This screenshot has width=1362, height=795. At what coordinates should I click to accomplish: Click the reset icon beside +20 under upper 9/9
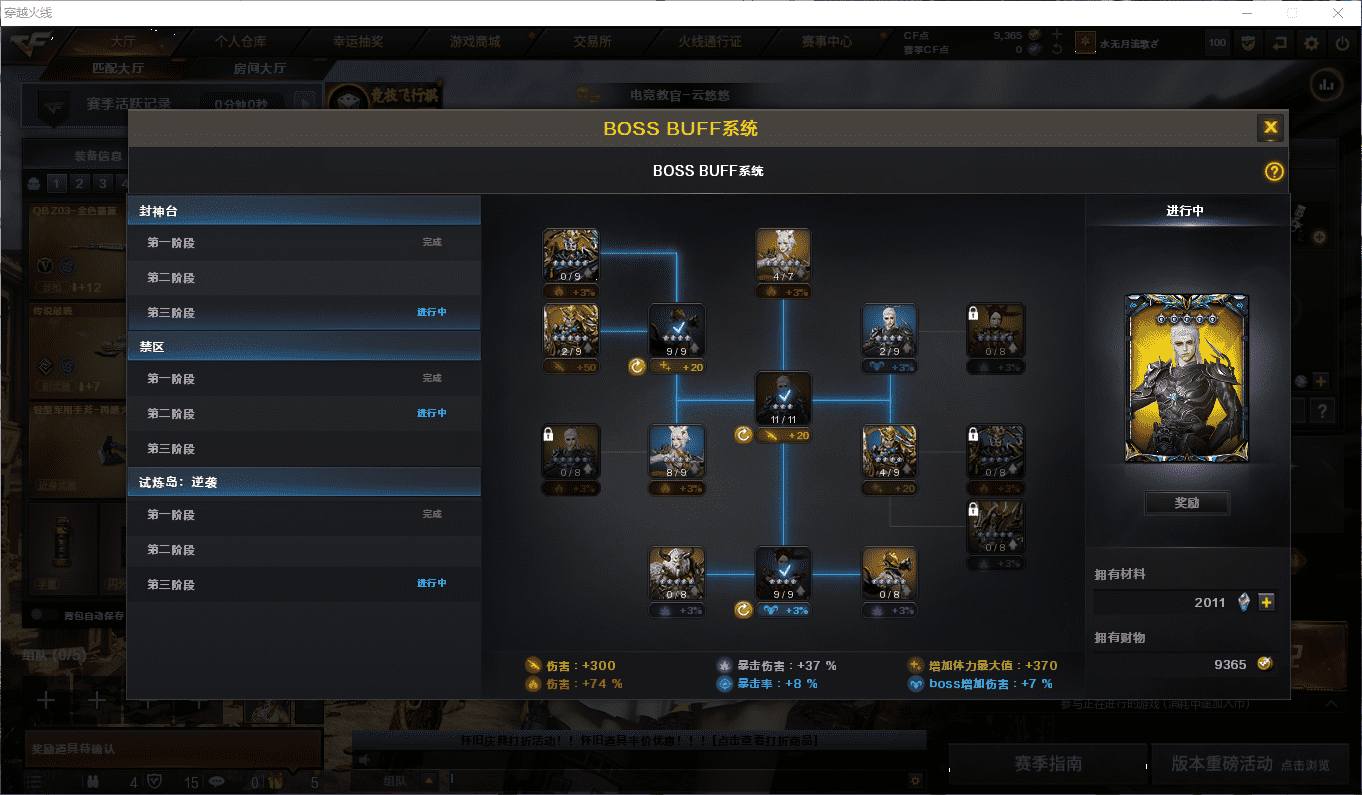637,367
